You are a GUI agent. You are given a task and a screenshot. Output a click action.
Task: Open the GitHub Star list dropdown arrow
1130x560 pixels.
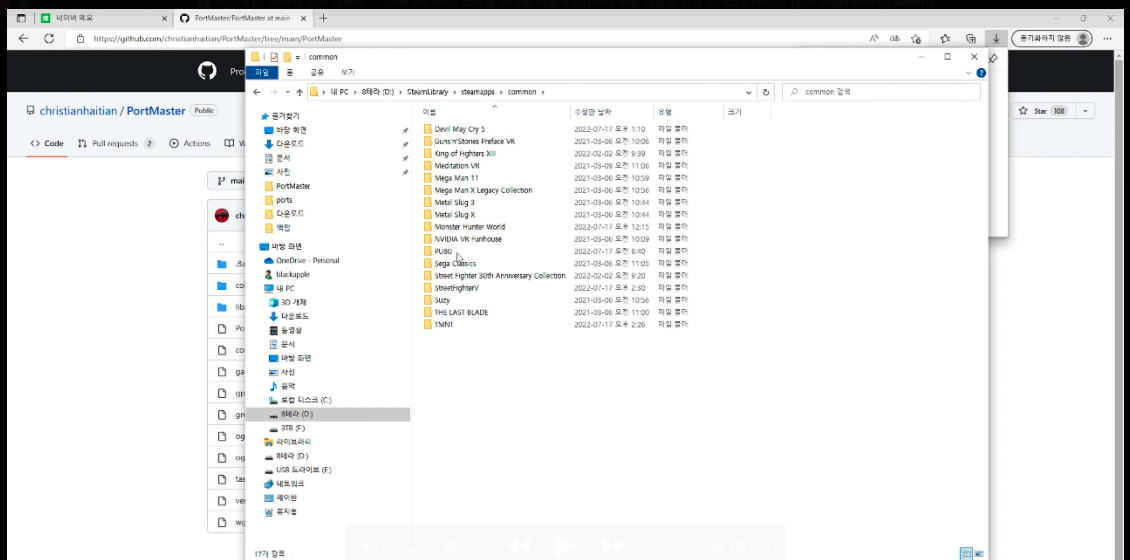(1085, 111)
